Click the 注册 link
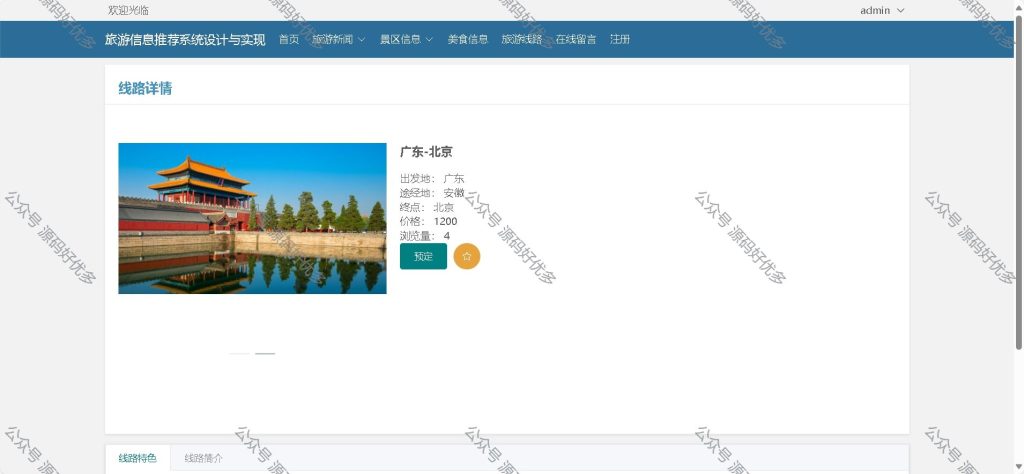The width and height of the screenshot is (1024, 474). pos(620,39)
